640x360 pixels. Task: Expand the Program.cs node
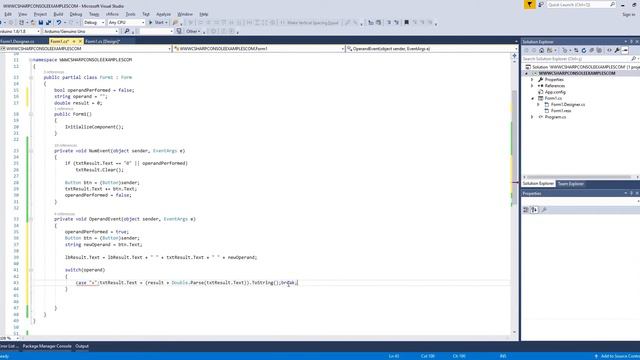pyautogui.click(x=532, y=117)
